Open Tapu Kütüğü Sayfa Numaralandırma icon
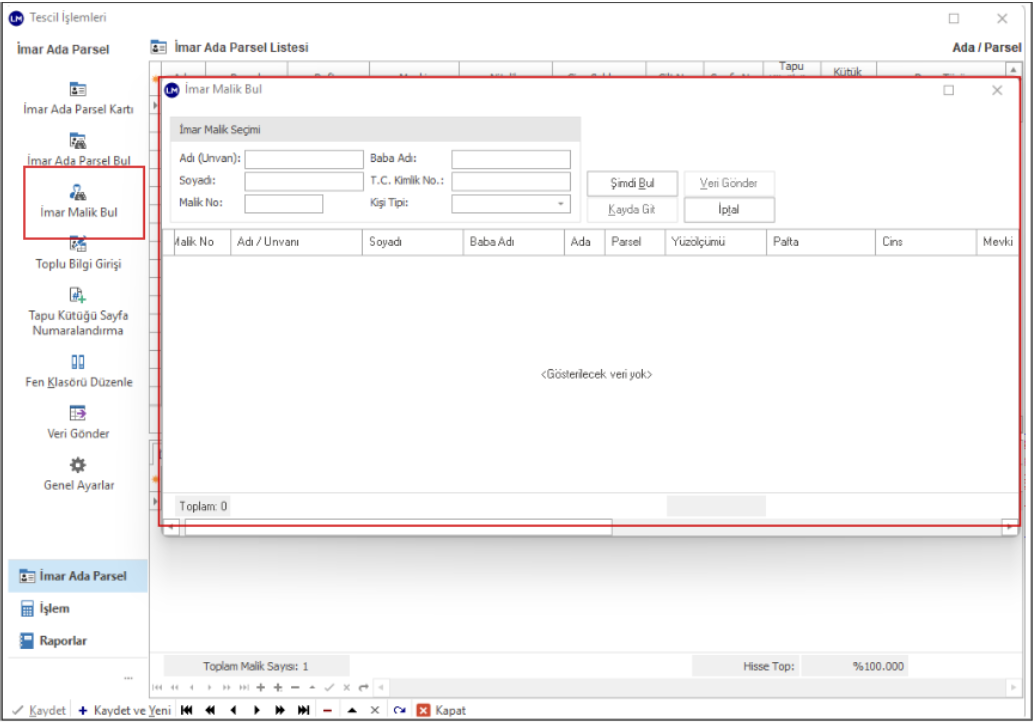1033x722 pixels. pos(77,296)
